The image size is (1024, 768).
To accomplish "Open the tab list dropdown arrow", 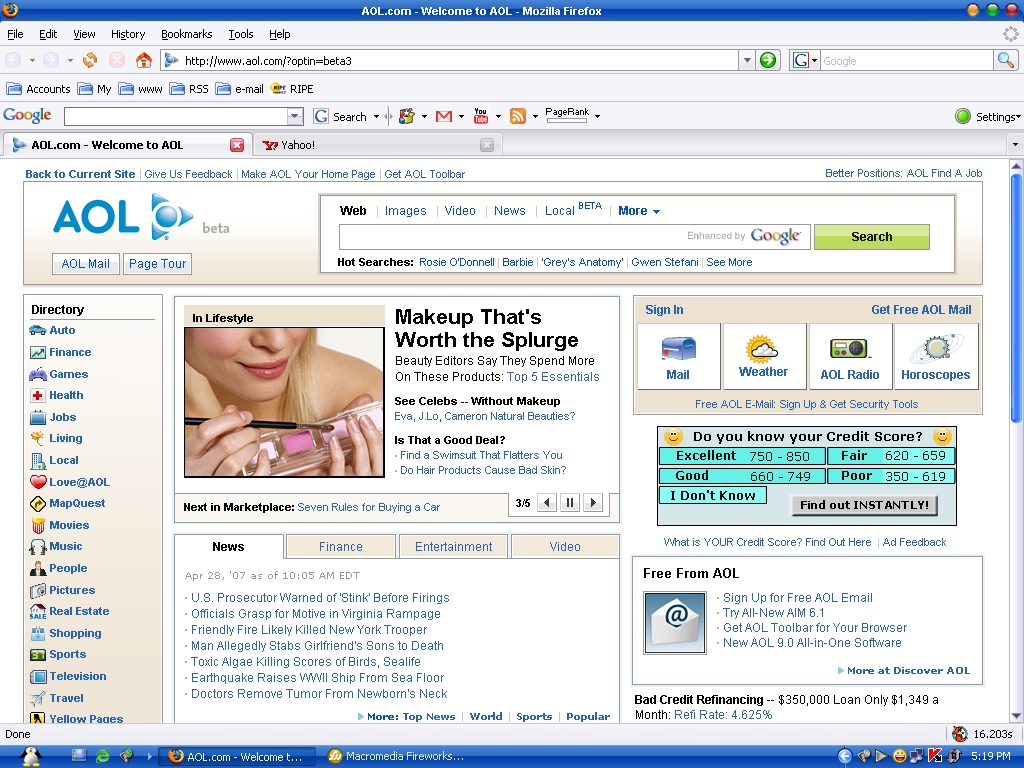I will tap(1014, 144).
